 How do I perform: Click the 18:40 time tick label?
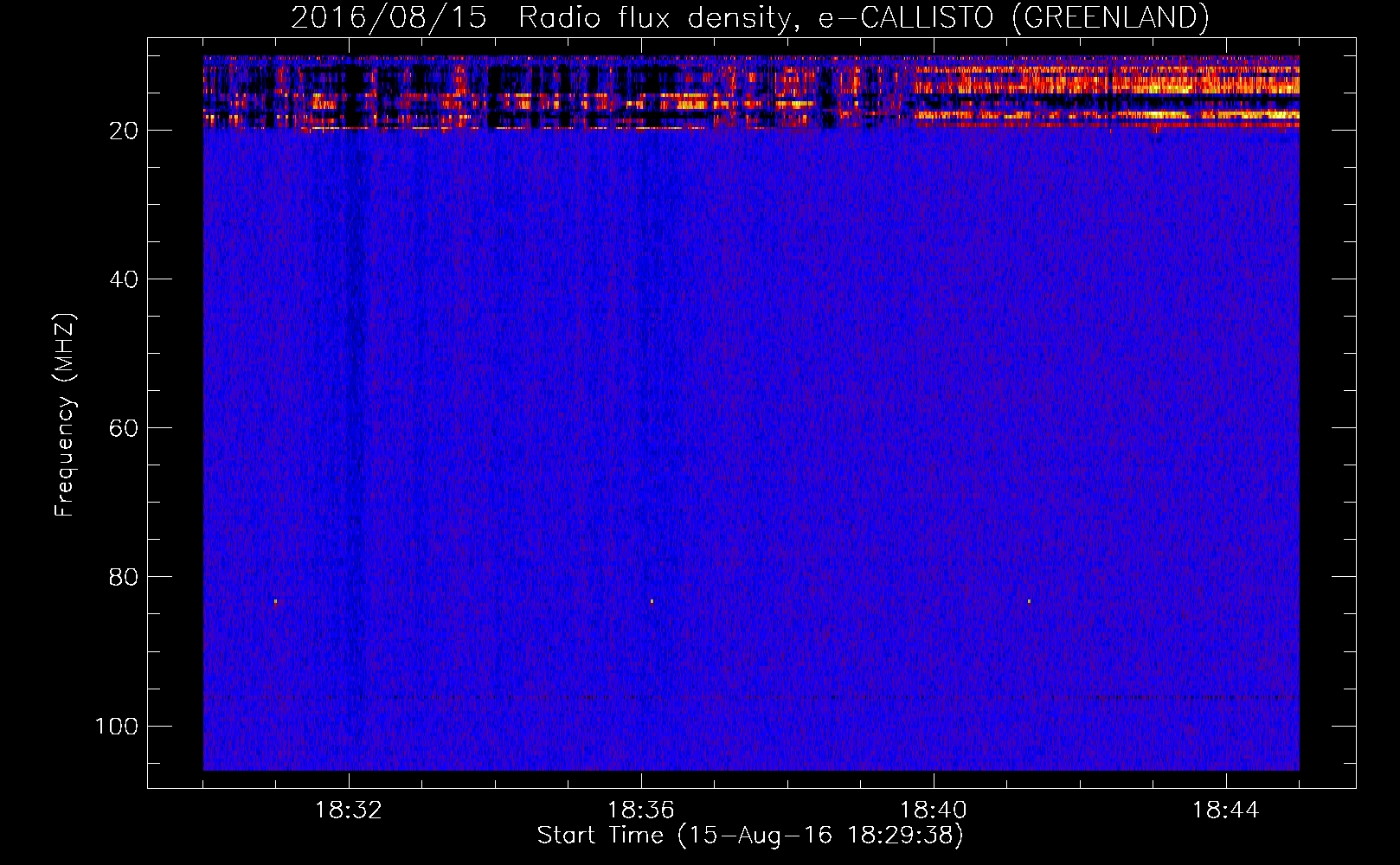click(934, 811)
